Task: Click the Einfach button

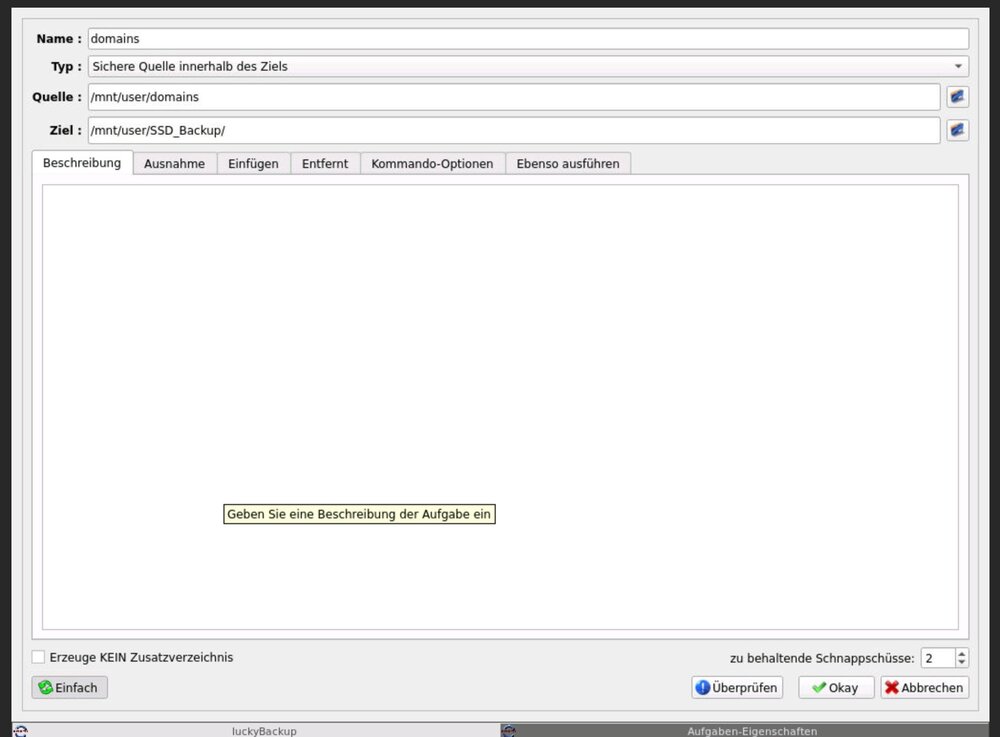Action: [70, 687]
